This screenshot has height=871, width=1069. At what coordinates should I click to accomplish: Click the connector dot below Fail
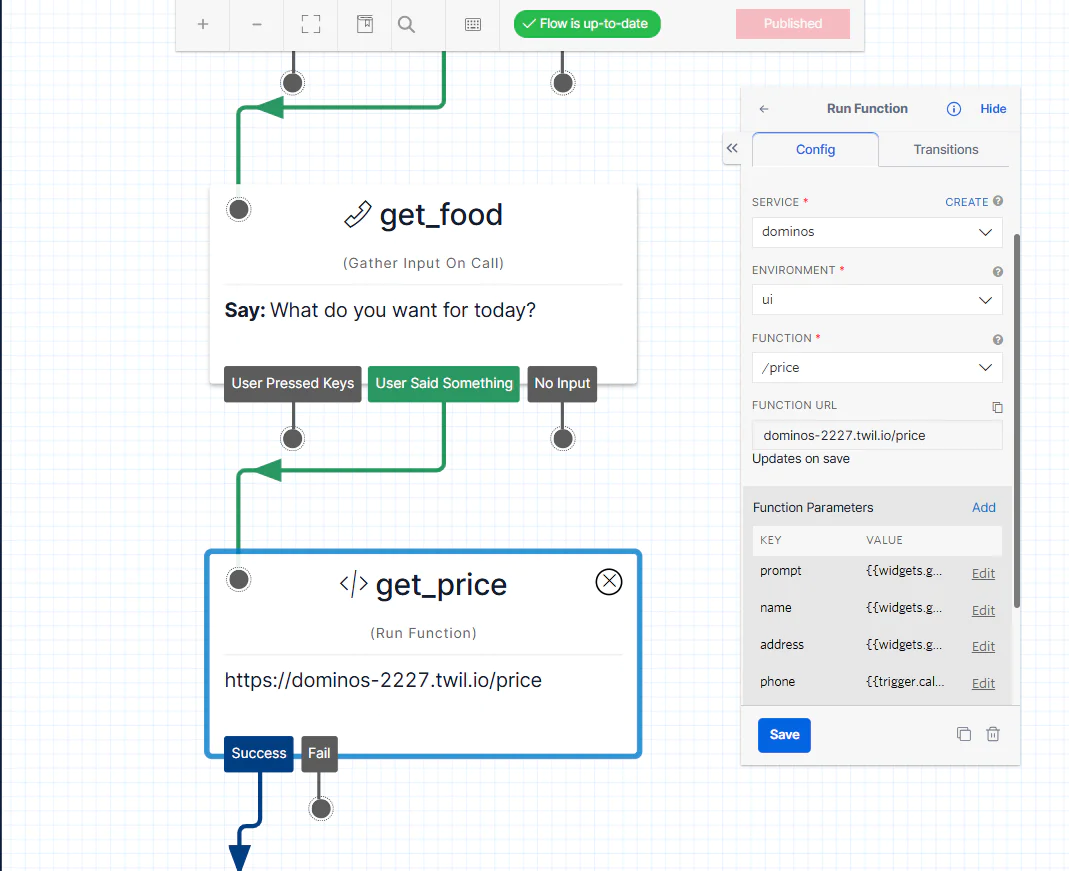320,809
